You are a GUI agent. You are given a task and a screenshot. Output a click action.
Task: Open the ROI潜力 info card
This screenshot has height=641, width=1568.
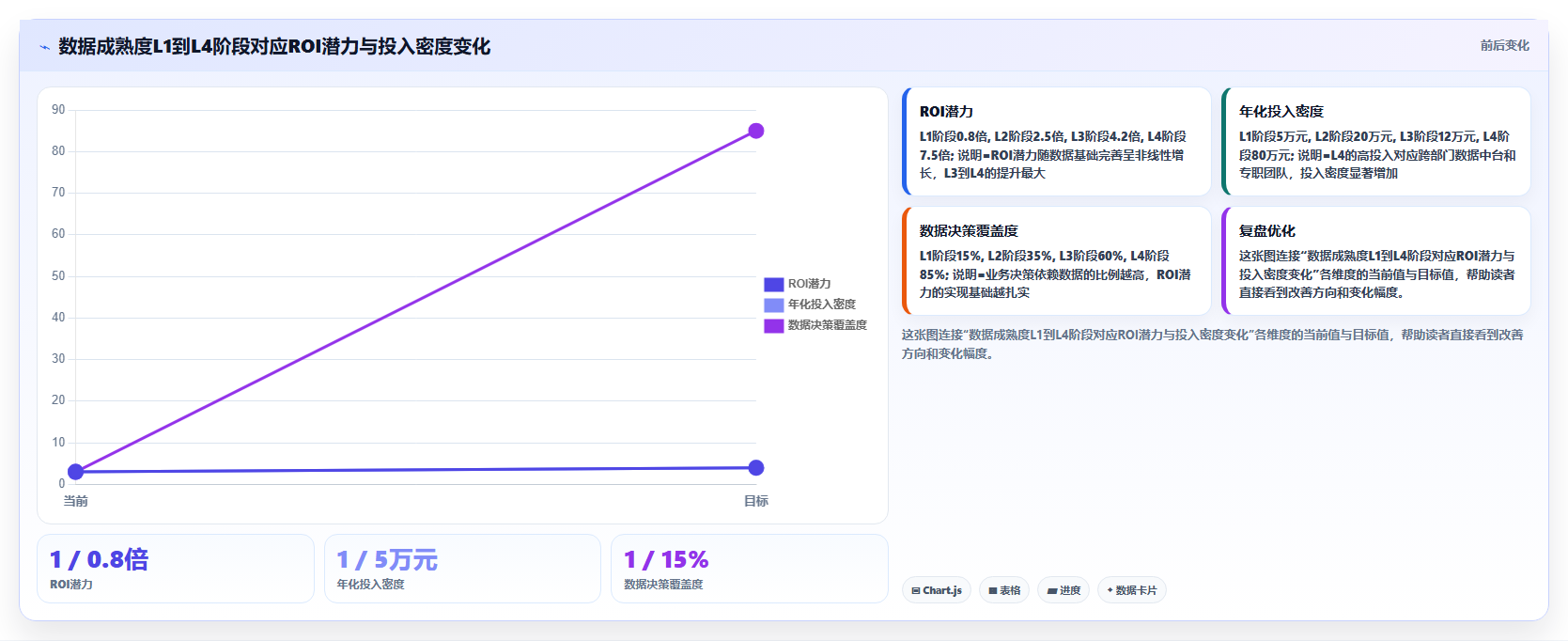click(1057, 142)
